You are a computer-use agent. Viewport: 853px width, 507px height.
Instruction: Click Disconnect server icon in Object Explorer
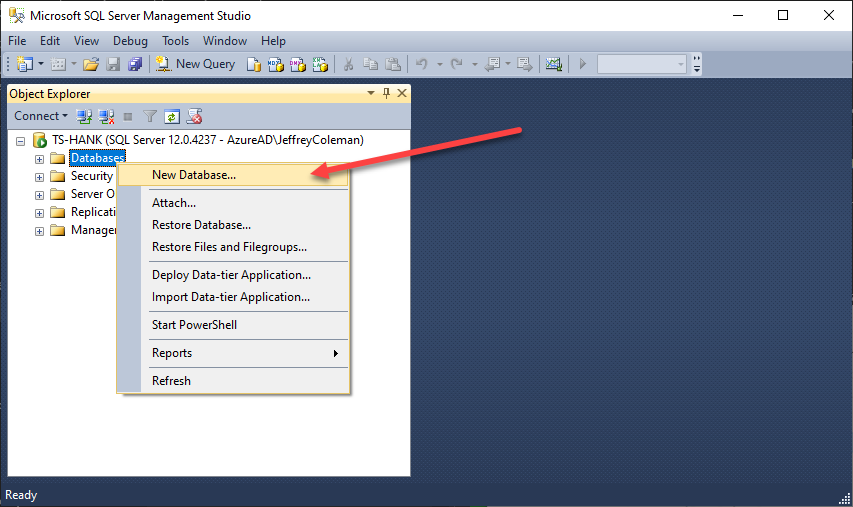pos(106,116)
